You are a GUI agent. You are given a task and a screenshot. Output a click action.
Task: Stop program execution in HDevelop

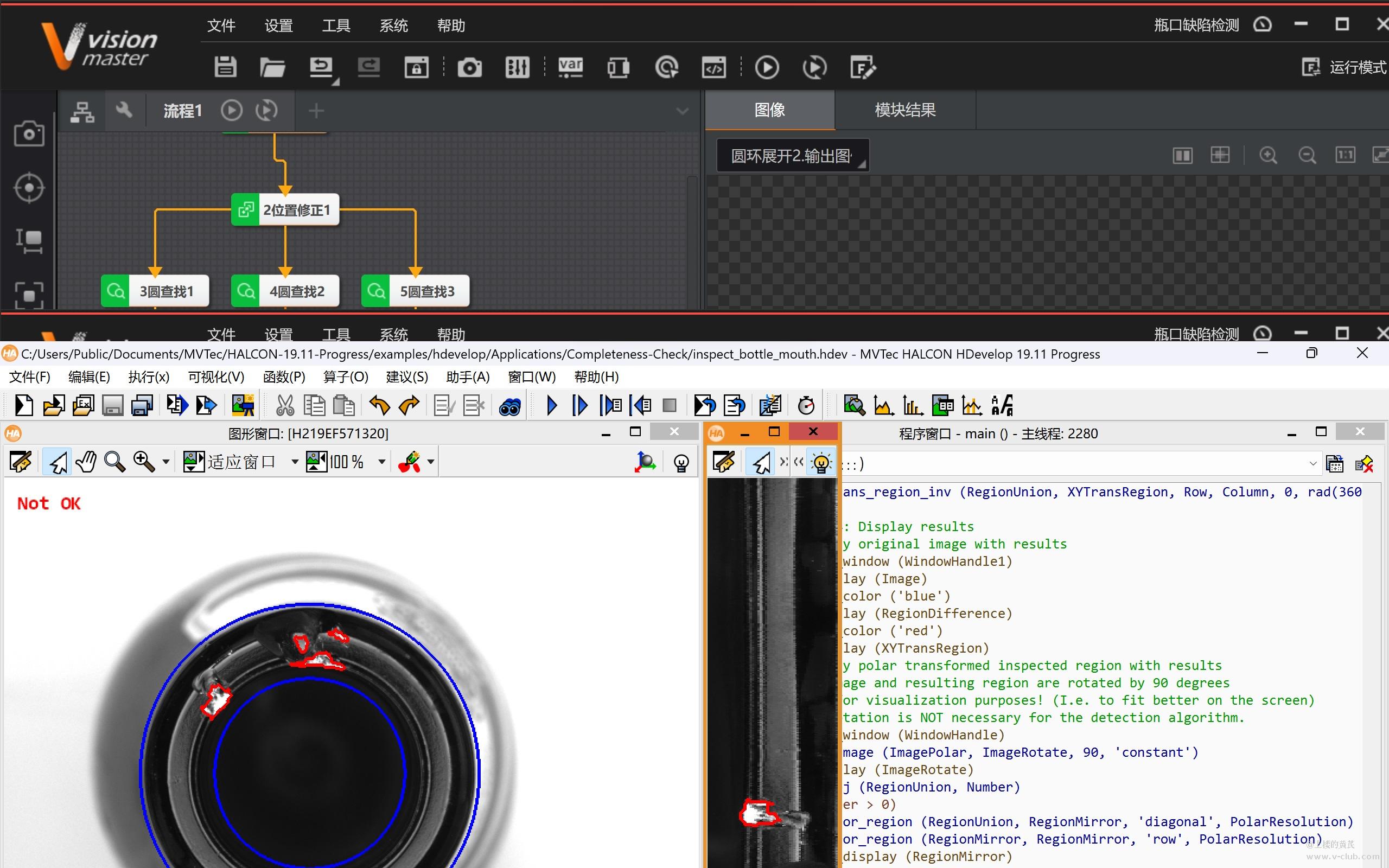(669, 405)
